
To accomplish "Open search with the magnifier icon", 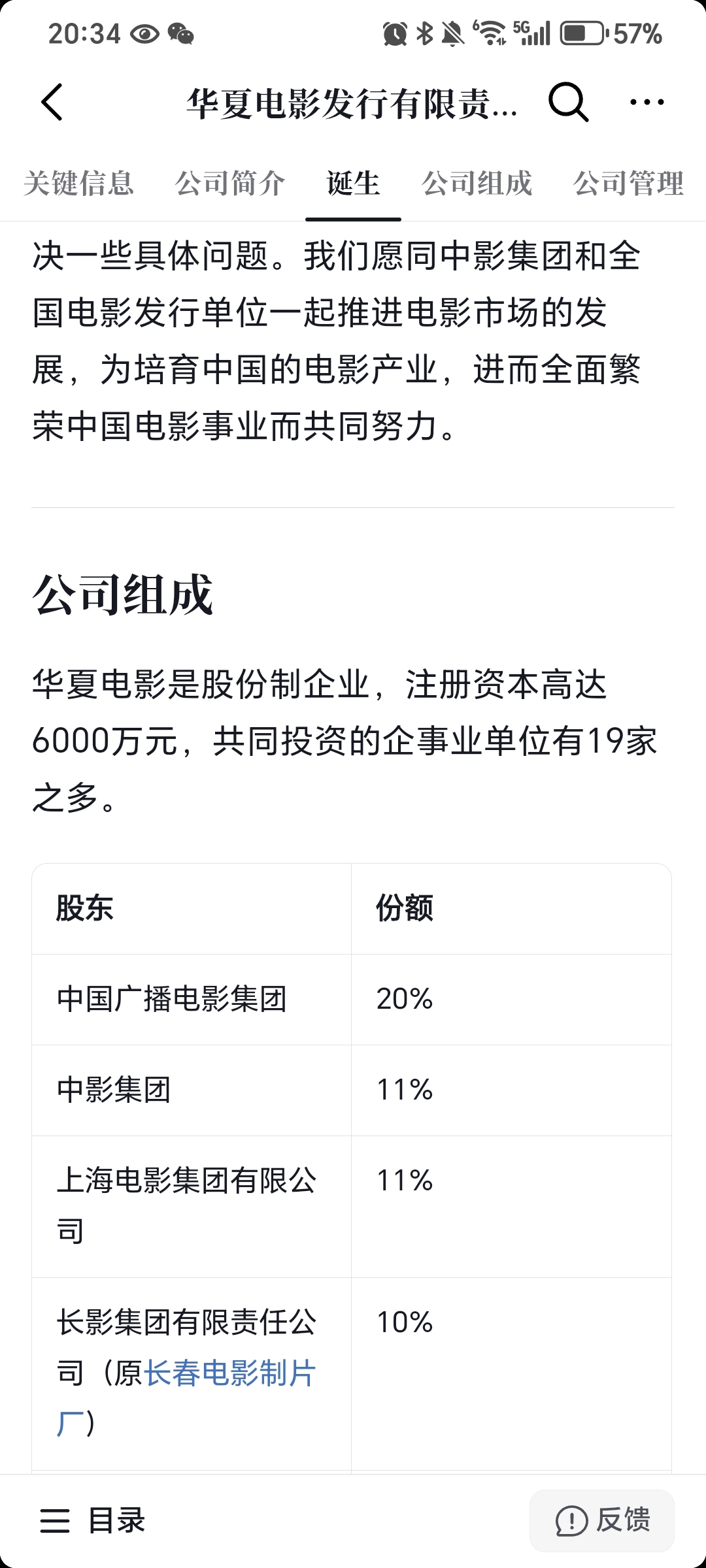I will tap(568, 102).
